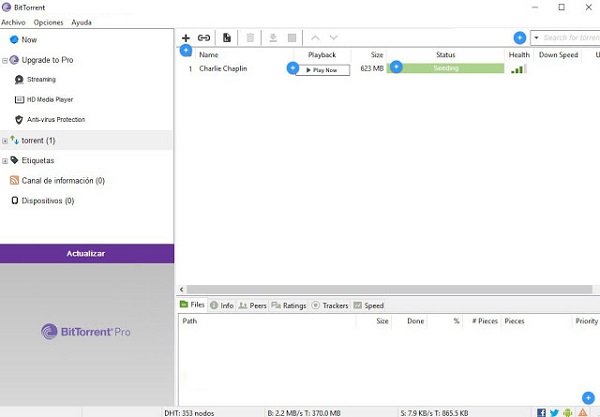Collapse Upgrade to Pro tree node
This screenshot has height=417, width=600.
tap(5, 60)
